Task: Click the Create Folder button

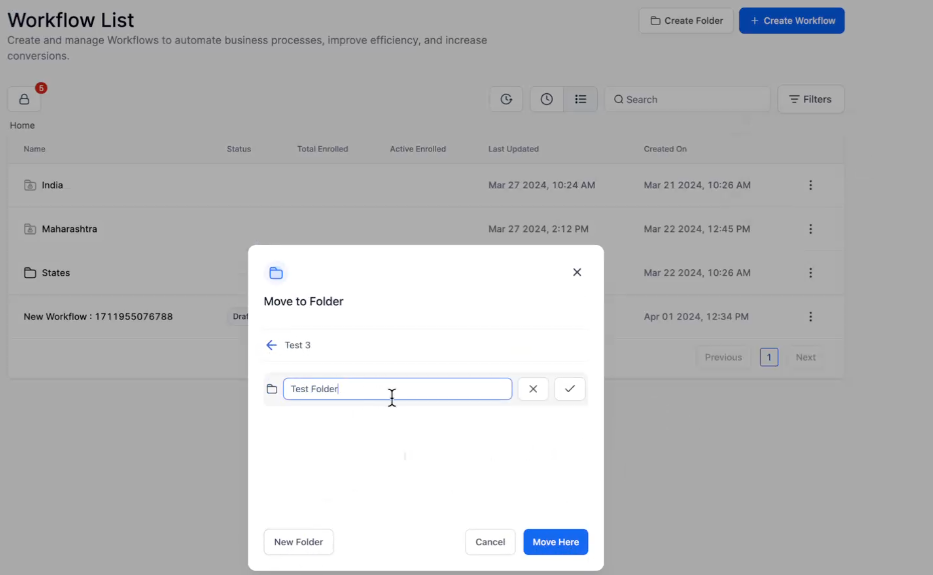Action: [x=686, y=21]
